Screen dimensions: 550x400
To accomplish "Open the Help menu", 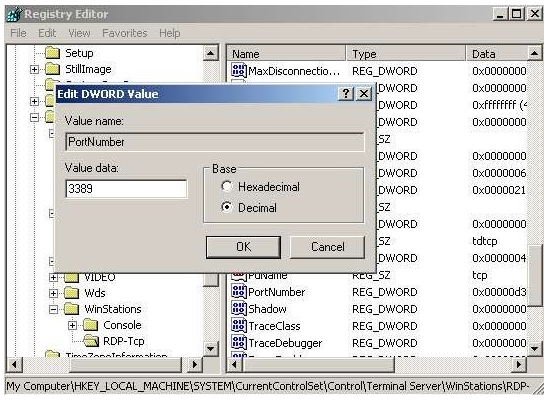I will coord(169,33).
